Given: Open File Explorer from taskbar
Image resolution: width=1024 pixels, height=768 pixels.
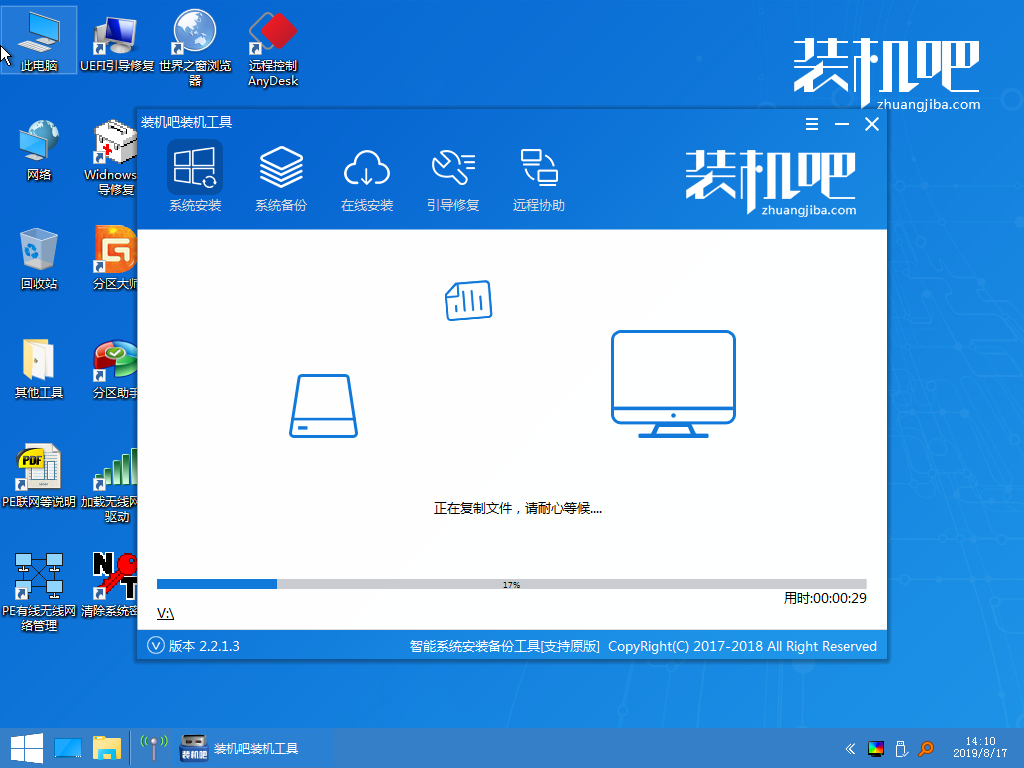Looking at the screenshot, I should pyautogui.click(x=107, y=747).
